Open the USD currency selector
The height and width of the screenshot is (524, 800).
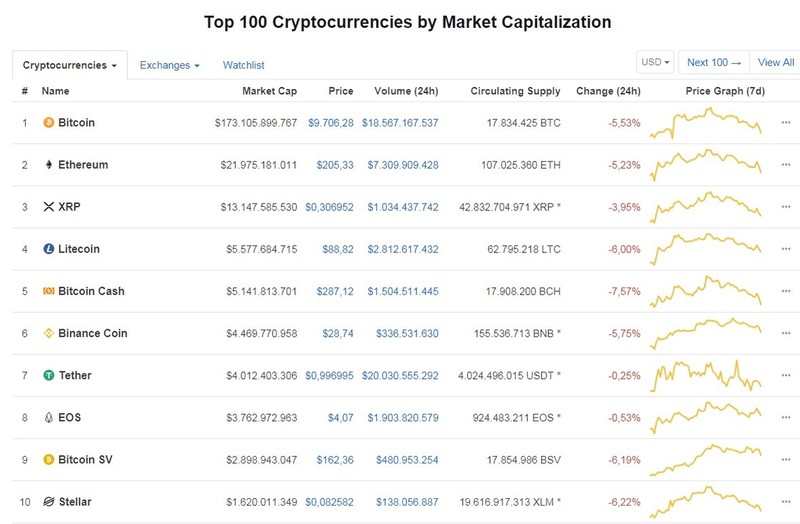point(655,62)
